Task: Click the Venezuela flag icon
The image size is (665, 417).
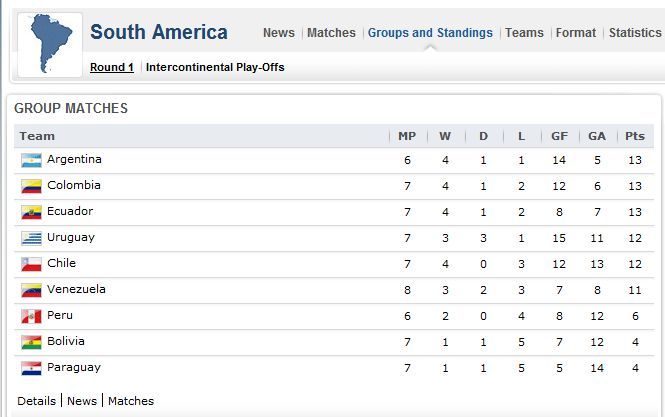Action: pos(31,290)
